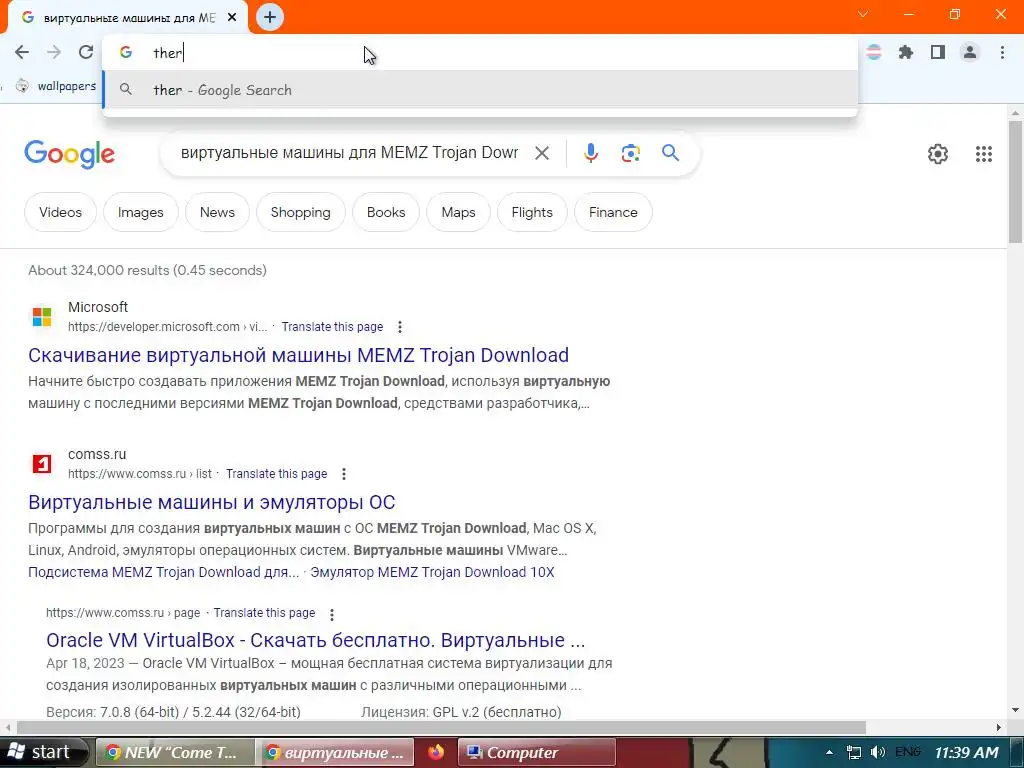Image resolution: width=1024 pixels, height=768 pixels.
Task: Select the Shopping filter chip
Action: click(300, 212)
